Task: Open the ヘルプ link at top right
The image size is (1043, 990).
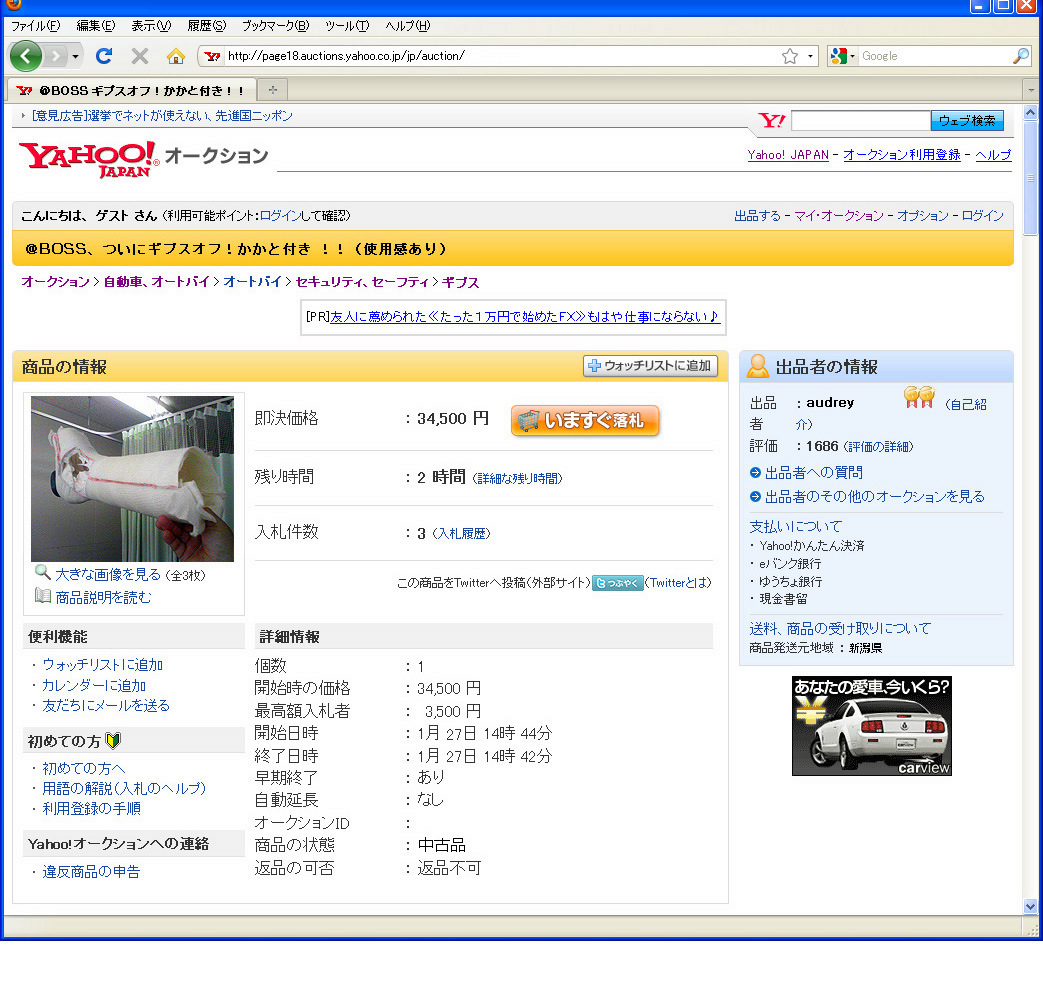Action: pyautogui.click(x=993, y=154)
